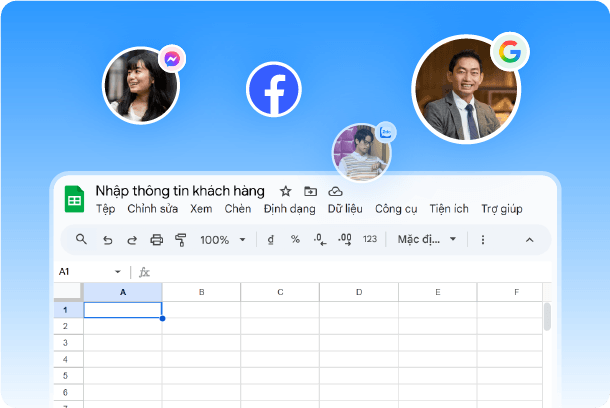Open the search magnifier in toolbar

(81, 239)
